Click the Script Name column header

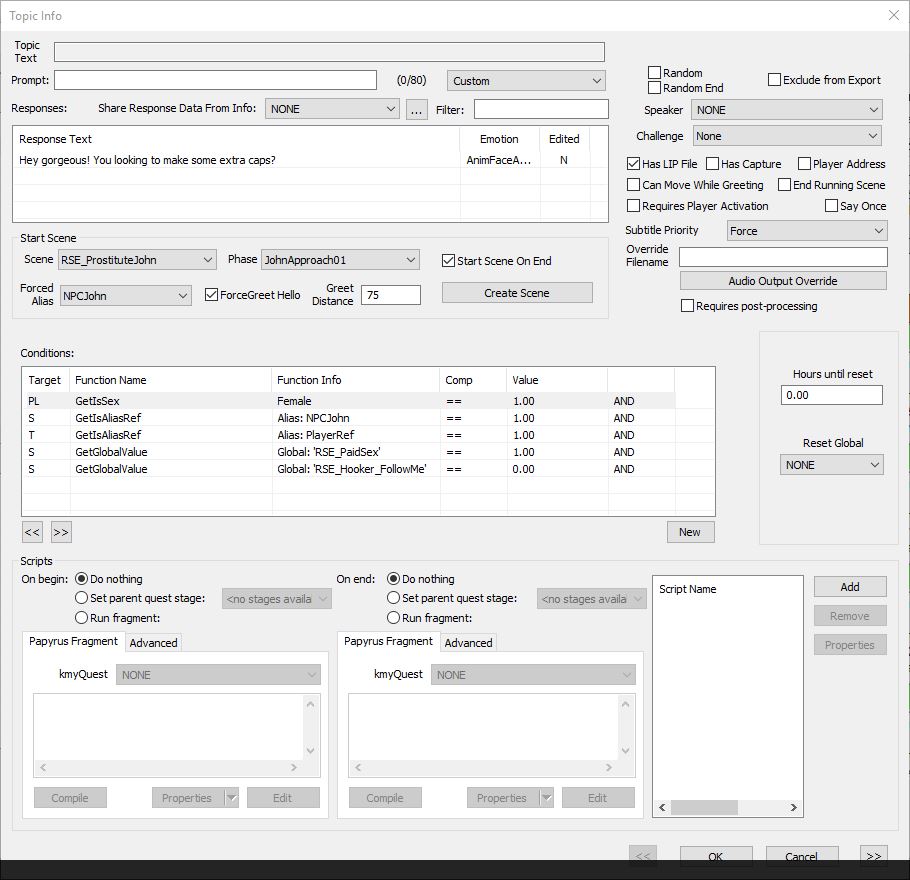[728, 589]
